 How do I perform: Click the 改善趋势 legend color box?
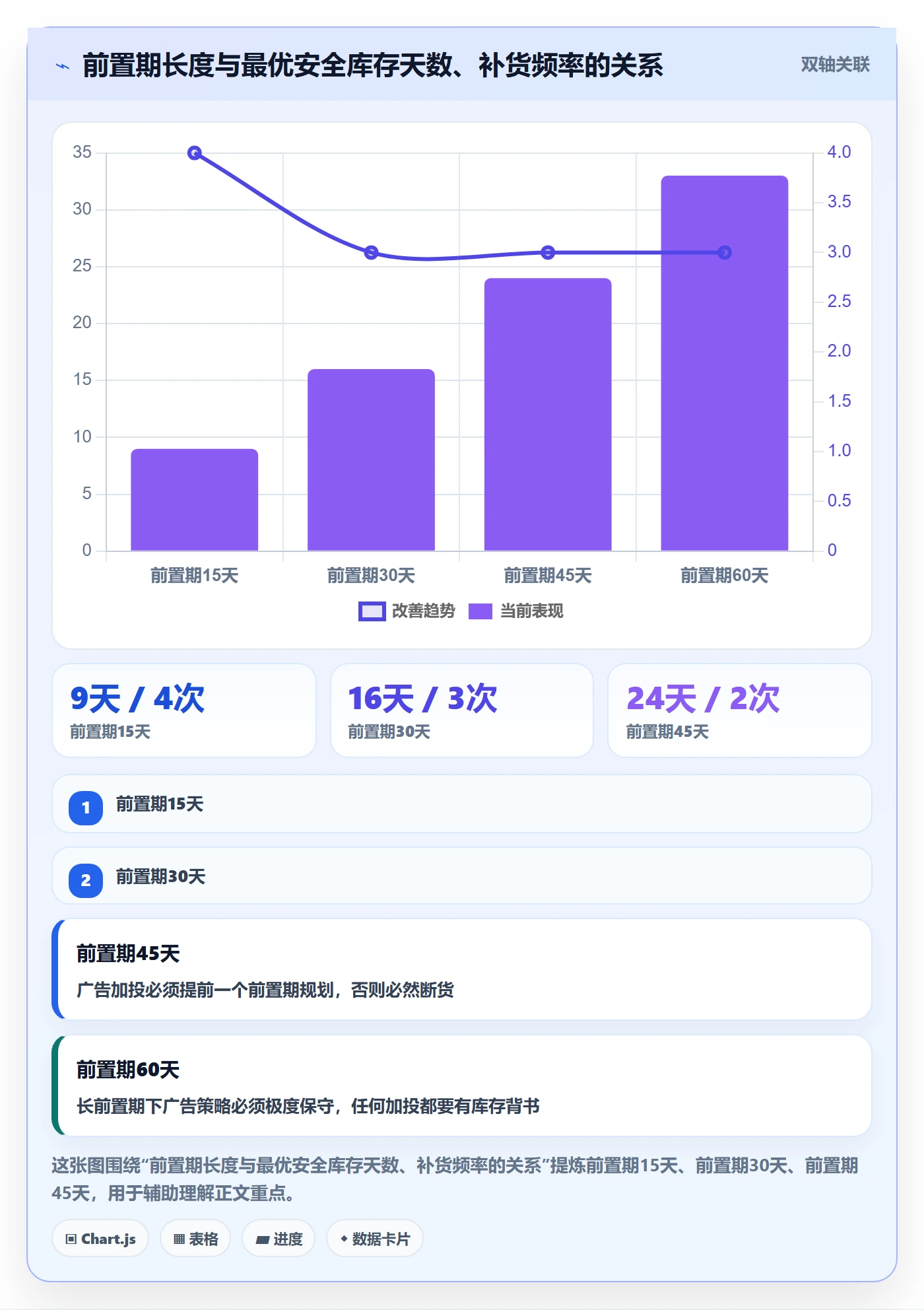coord(372,611)
